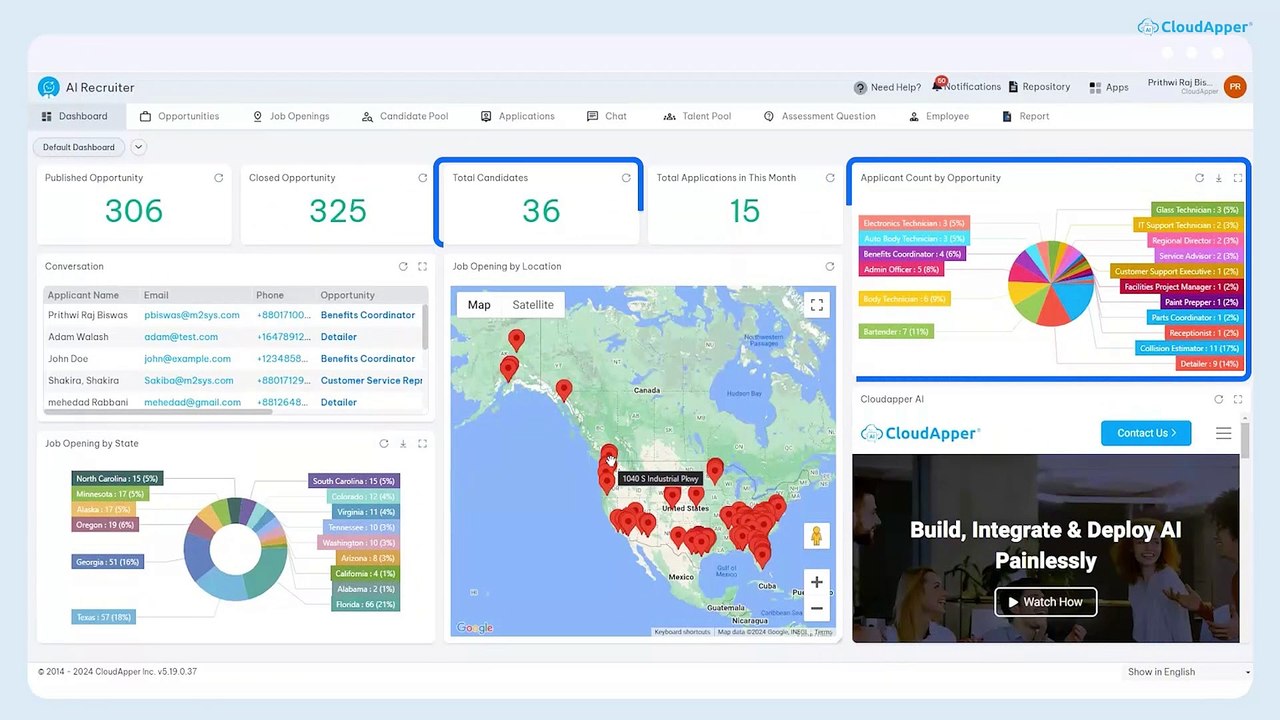Switch map to Map view

click(479, 305)
